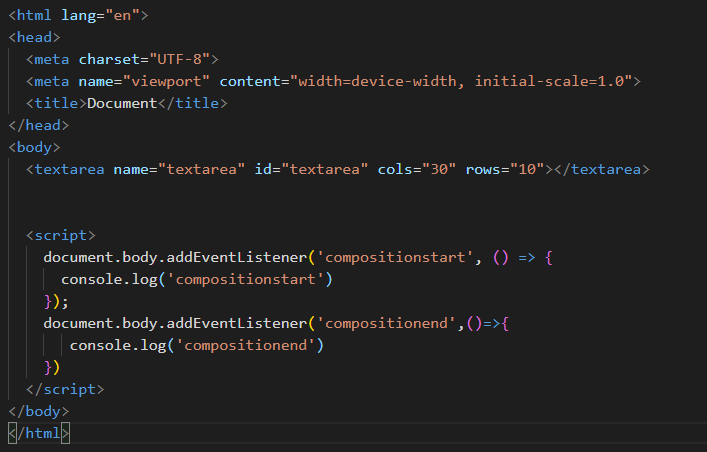Click the arrow => after compositionstart

coord(527,258)
